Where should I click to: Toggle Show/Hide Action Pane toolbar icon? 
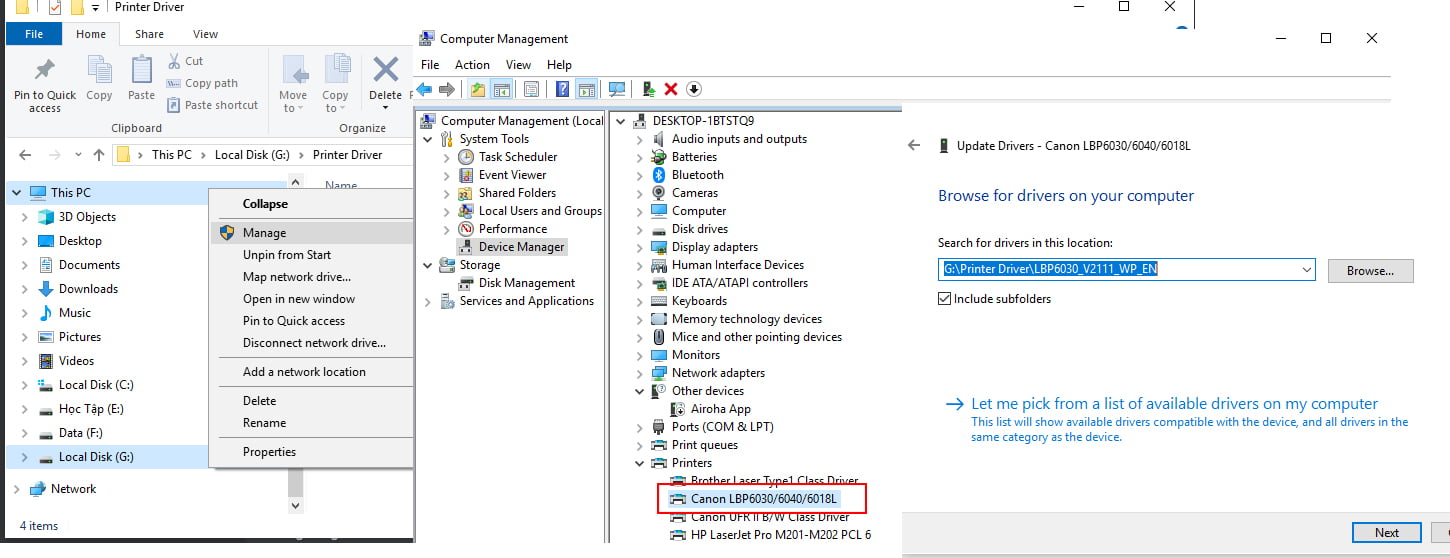[x=586, y=89]
